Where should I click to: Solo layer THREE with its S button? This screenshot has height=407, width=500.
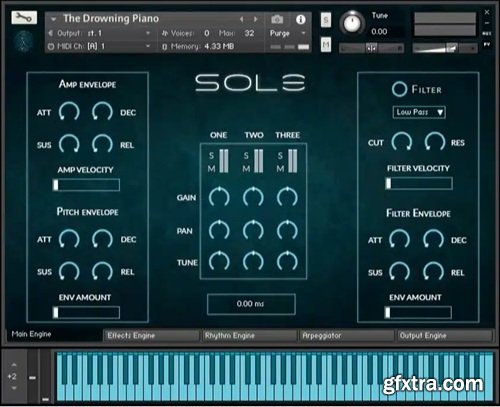pos(280,155)
